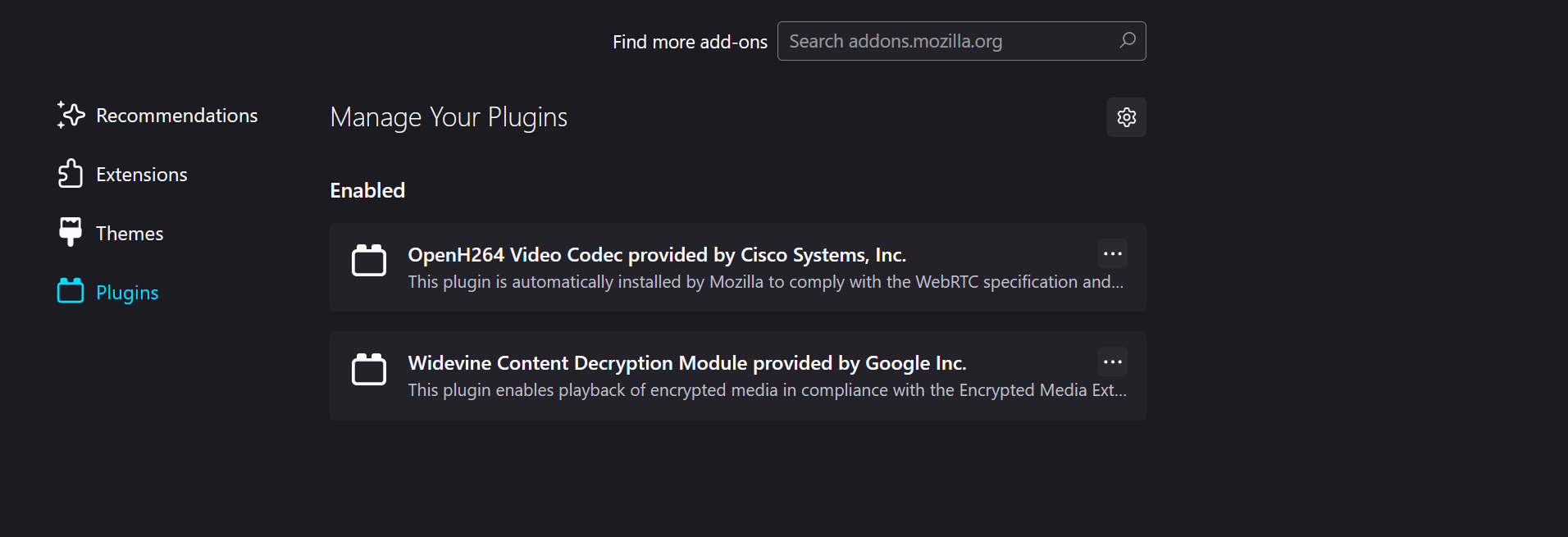Switch to the Themes section

(x=129, y=232)
